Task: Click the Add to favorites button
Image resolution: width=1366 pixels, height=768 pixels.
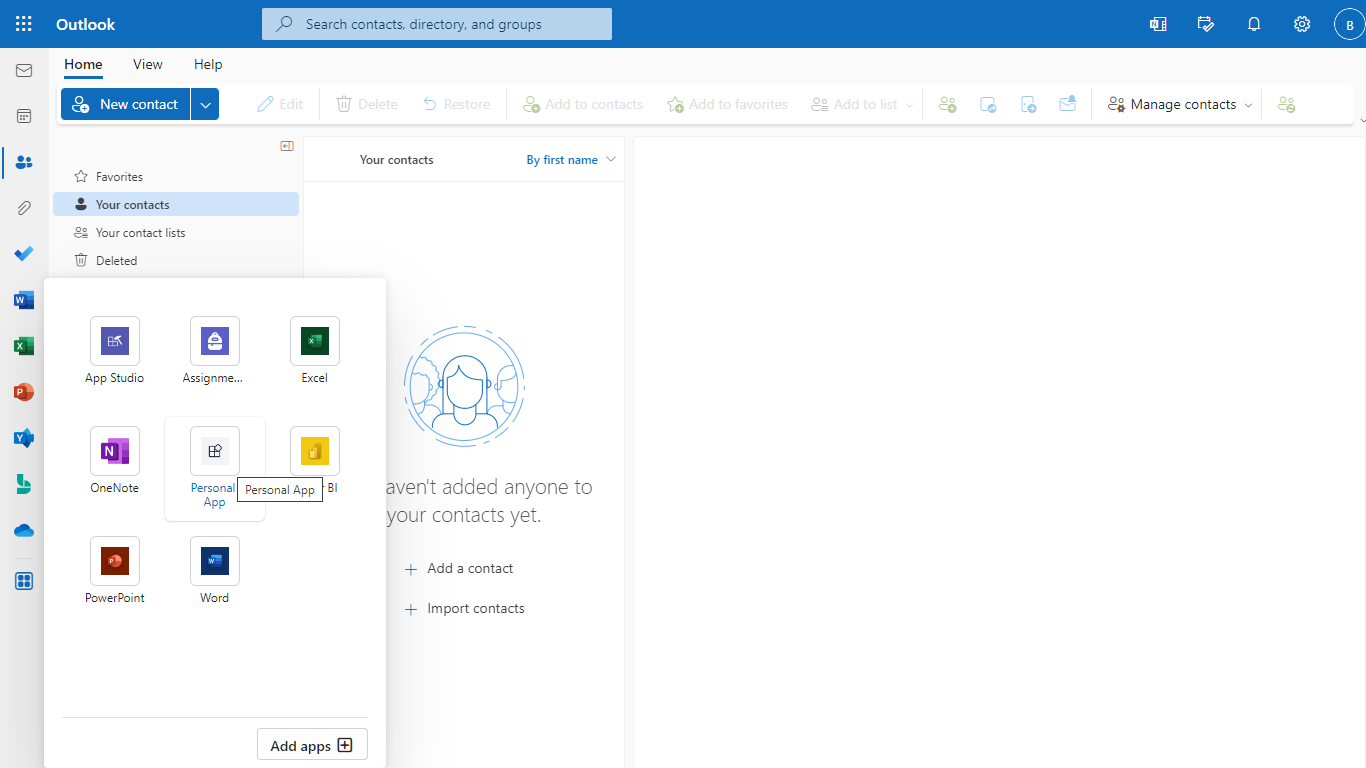Action: click(x=728, y=104)
